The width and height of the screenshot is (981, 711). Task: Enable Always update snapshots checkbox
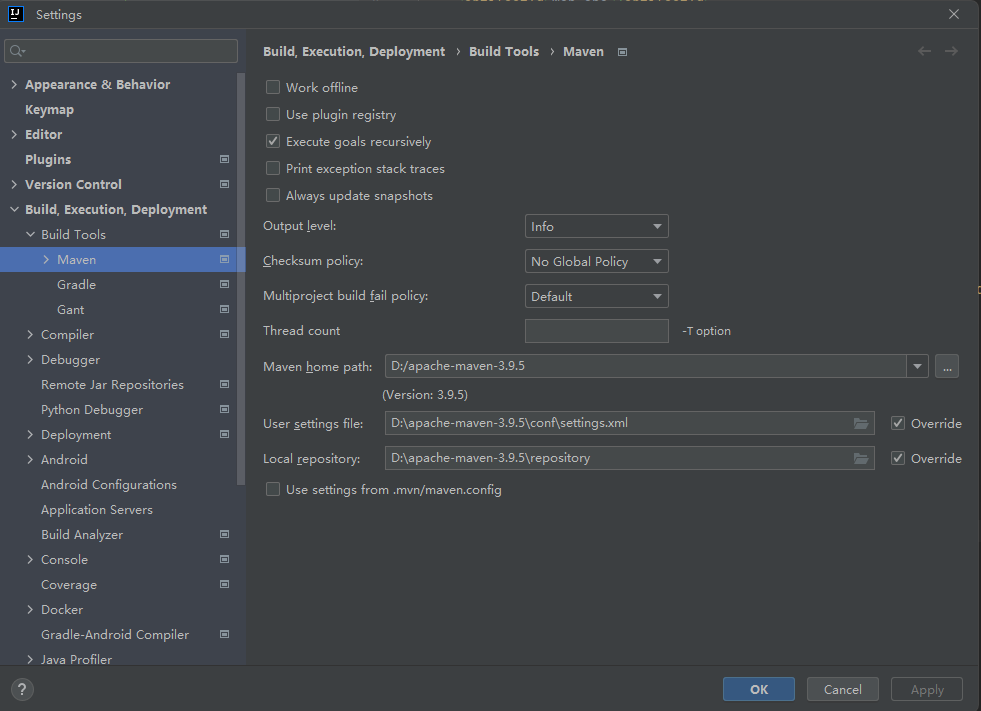pyautogui.click(x=273, y=195)
